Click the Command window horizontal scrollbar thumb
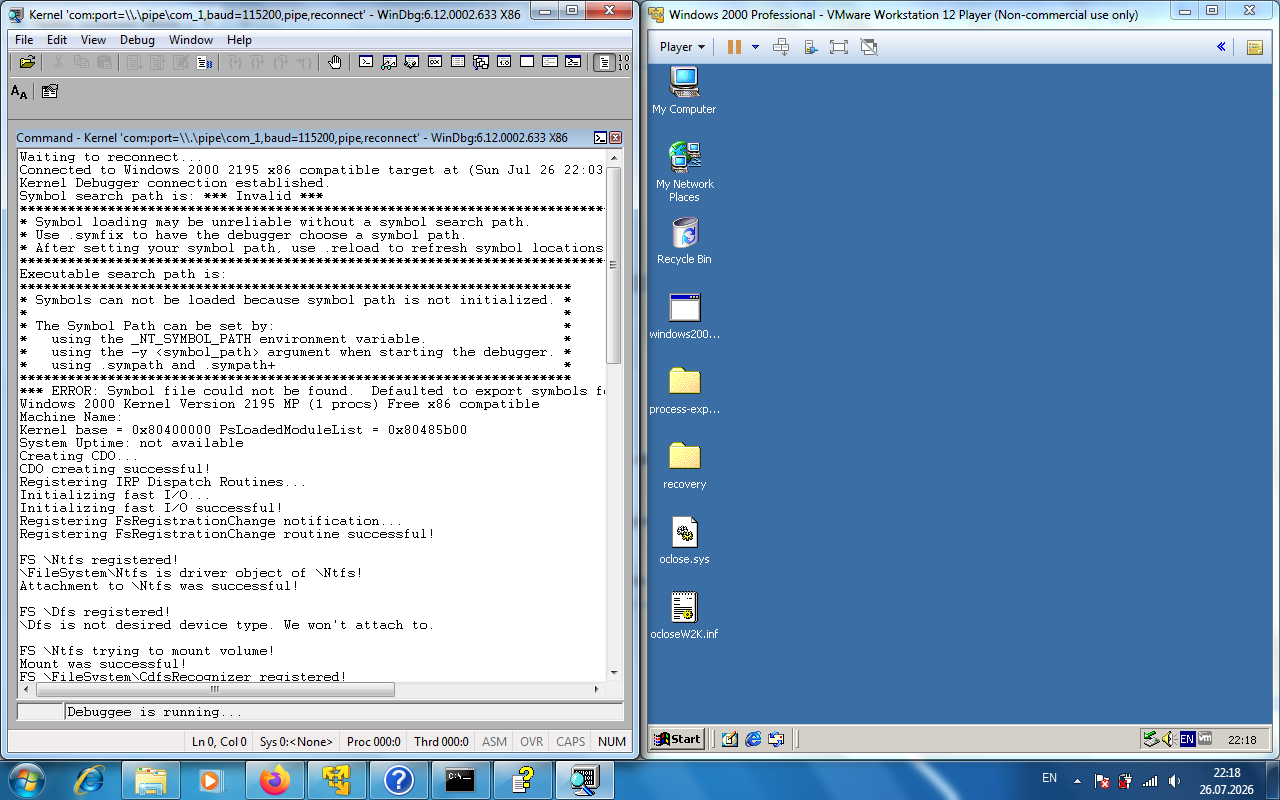 point(215,690)
